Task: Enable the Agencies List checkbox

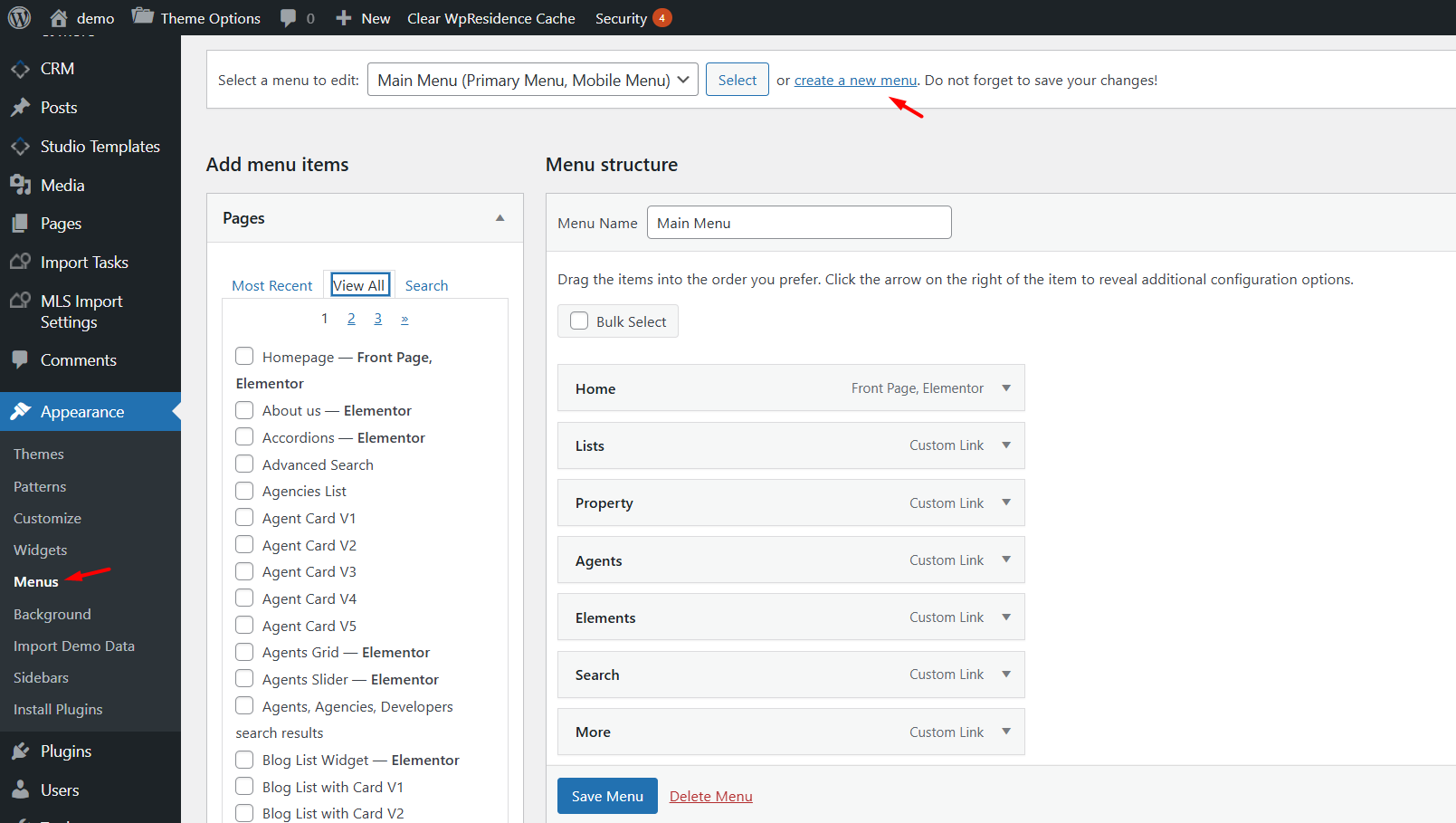Action: tap(244, 492)
